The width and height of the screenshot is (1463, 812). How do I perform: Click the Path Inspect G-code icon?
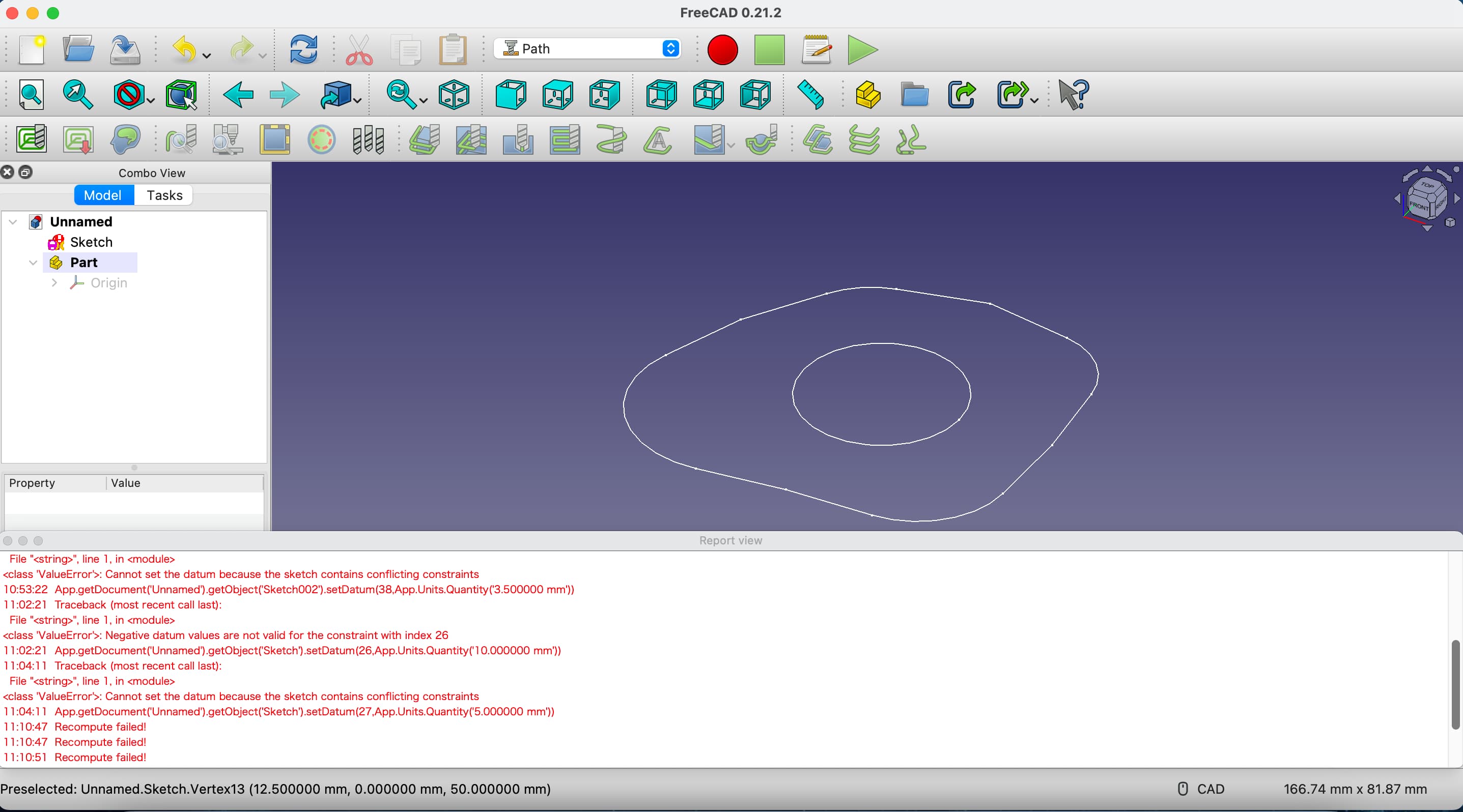tap(181, 139)
